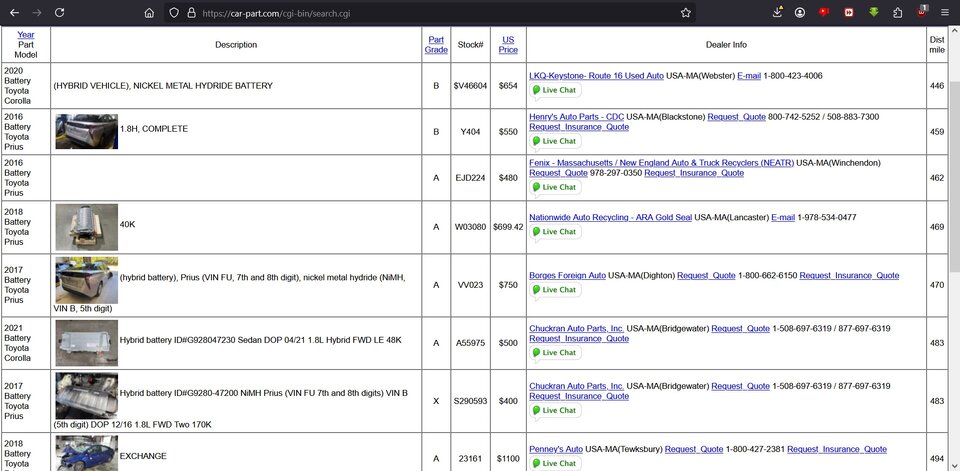Request insurance quote for Chuckran stock A55975
This screenshot has width=960, height=471.
(x=579, y=339)
